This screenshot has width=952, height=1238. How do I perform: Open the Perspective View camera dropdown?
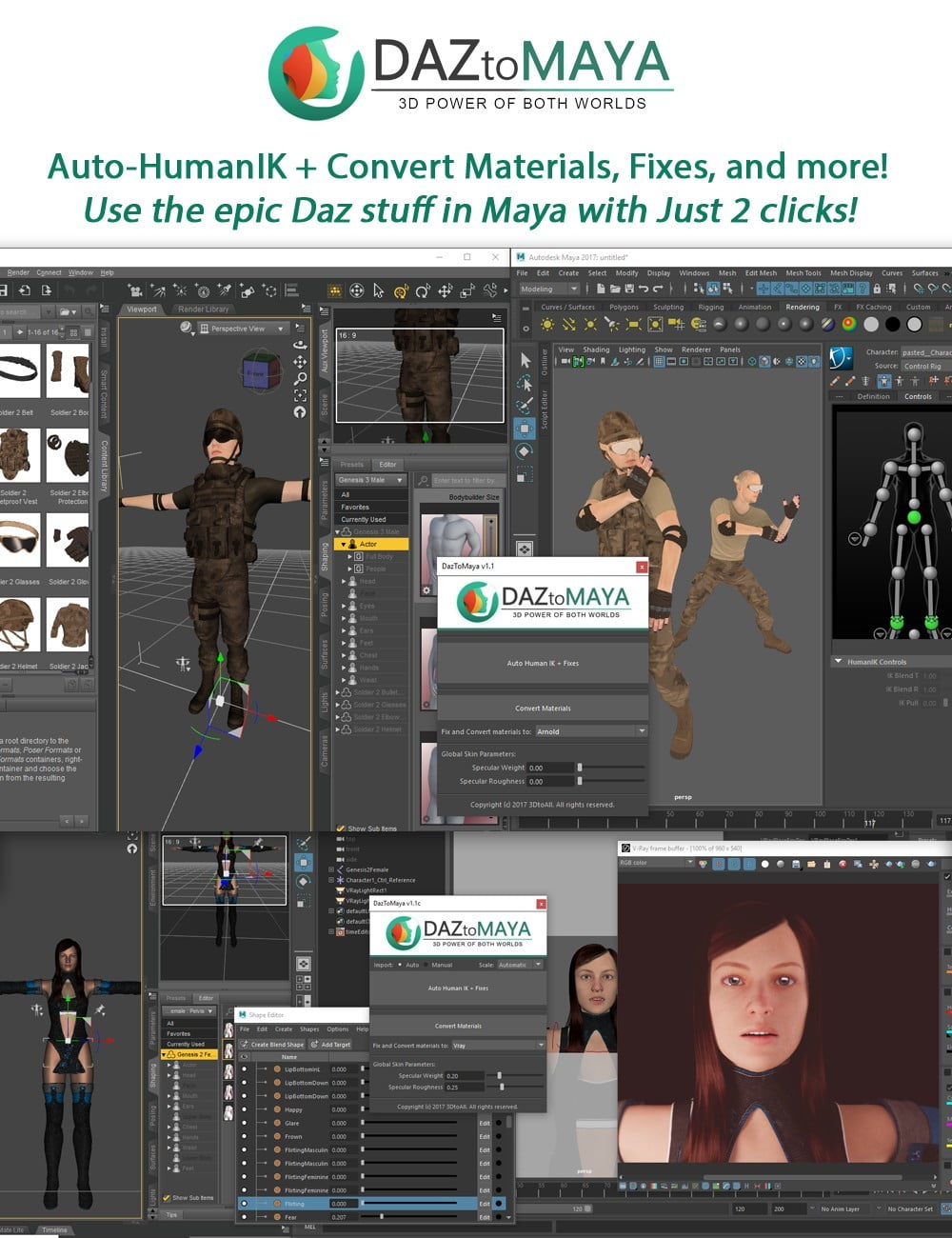point(242,329)
